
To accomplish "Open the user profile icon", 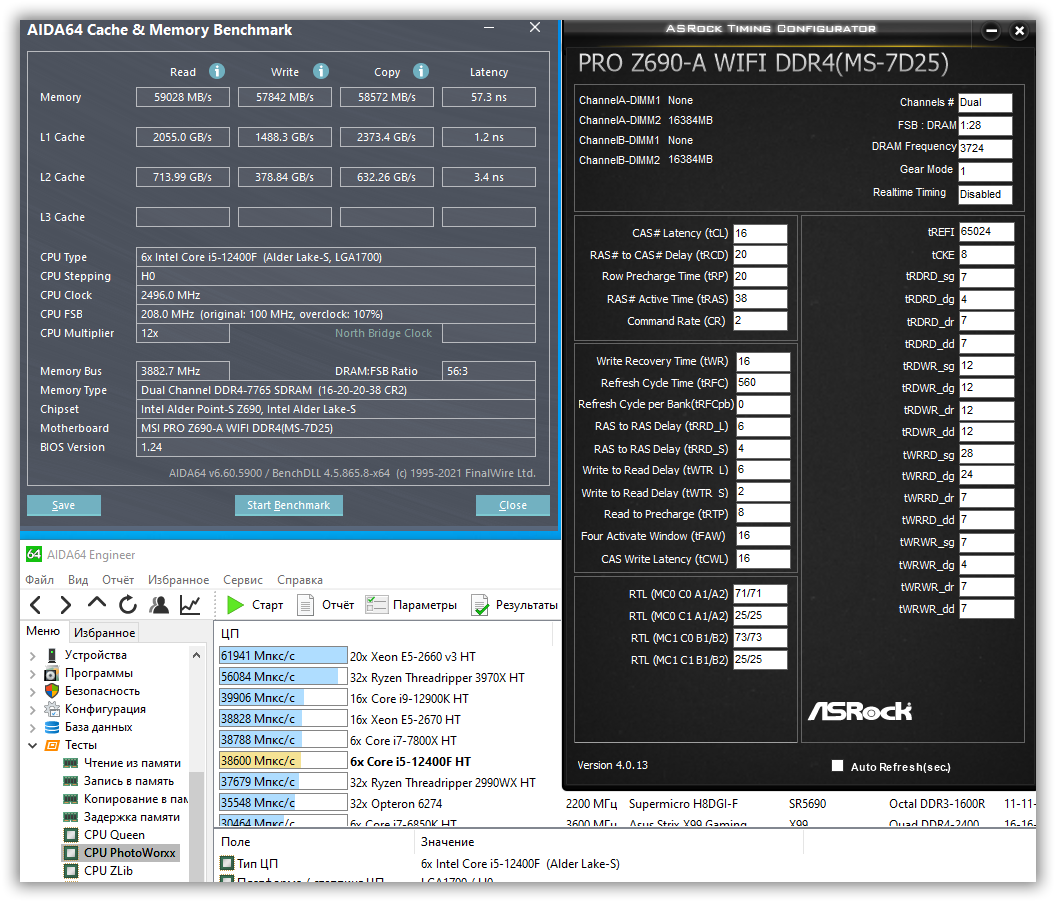I will tap(159, 605).
